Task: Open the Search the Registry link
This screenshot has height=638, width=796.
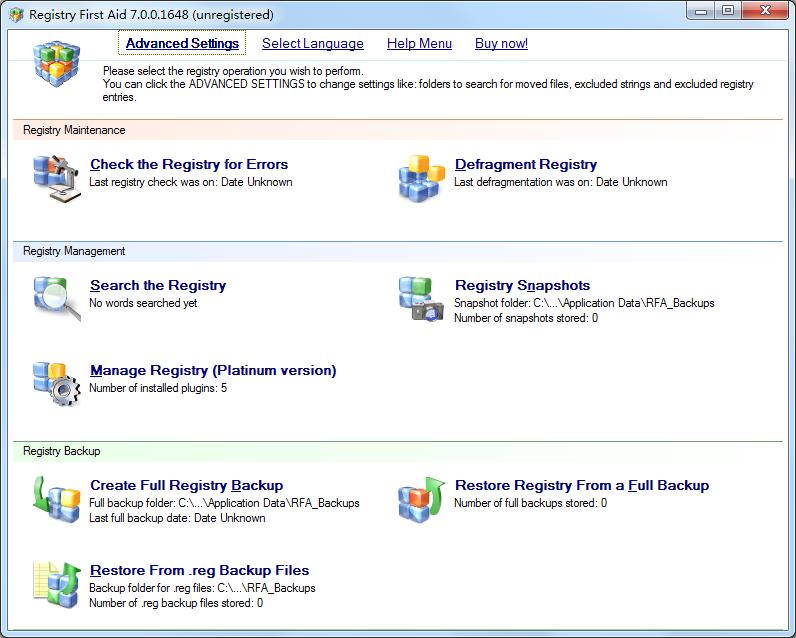Action: [x=157, y=285]
